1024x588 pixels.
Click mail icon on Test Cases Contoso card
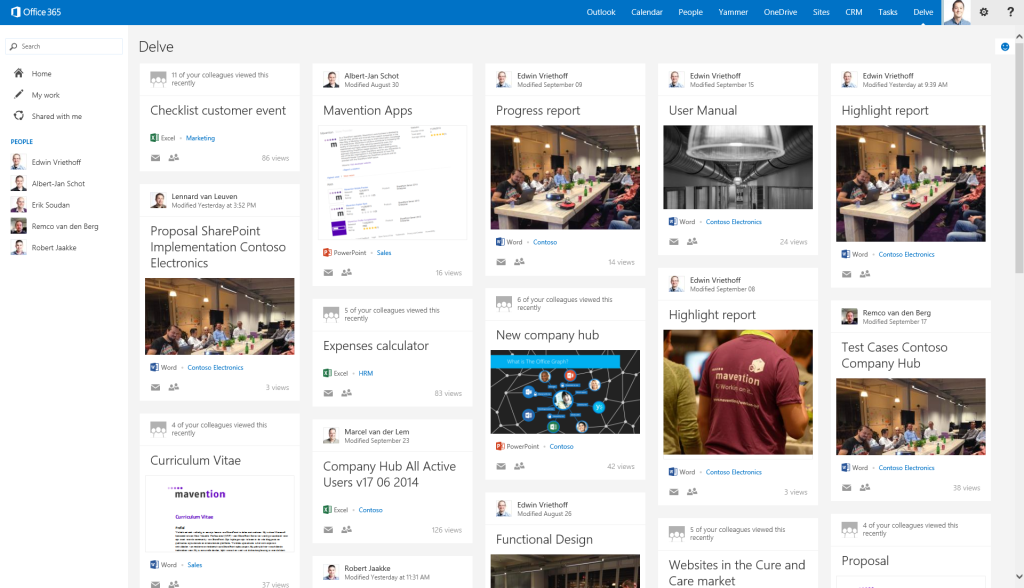pyautogui.click(x=846, y=487)
